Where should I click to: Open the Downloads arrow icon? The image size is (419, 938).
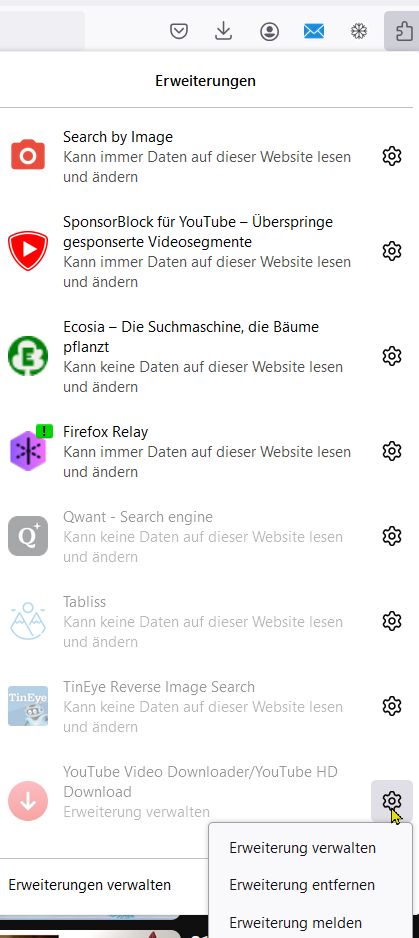point(223,31)
